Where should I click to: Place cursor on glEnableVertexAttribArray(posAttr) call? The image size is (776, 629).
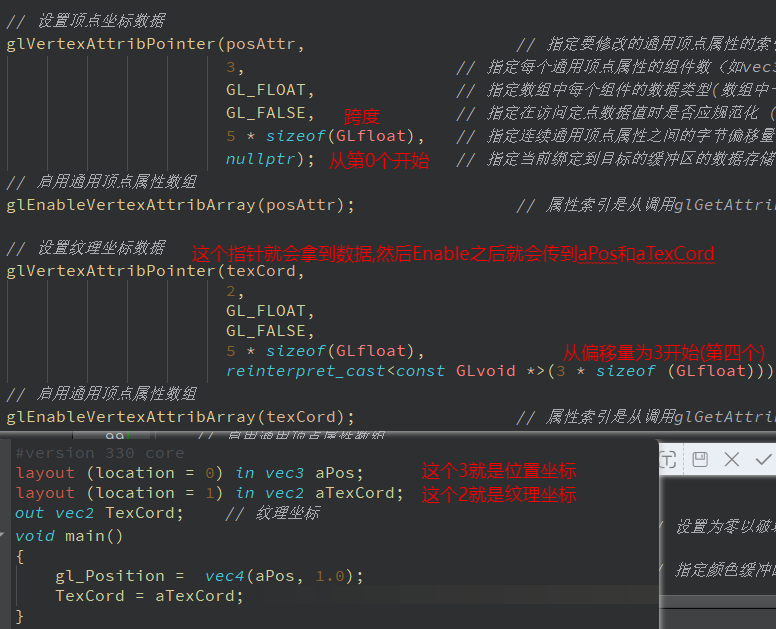[180, 205]
